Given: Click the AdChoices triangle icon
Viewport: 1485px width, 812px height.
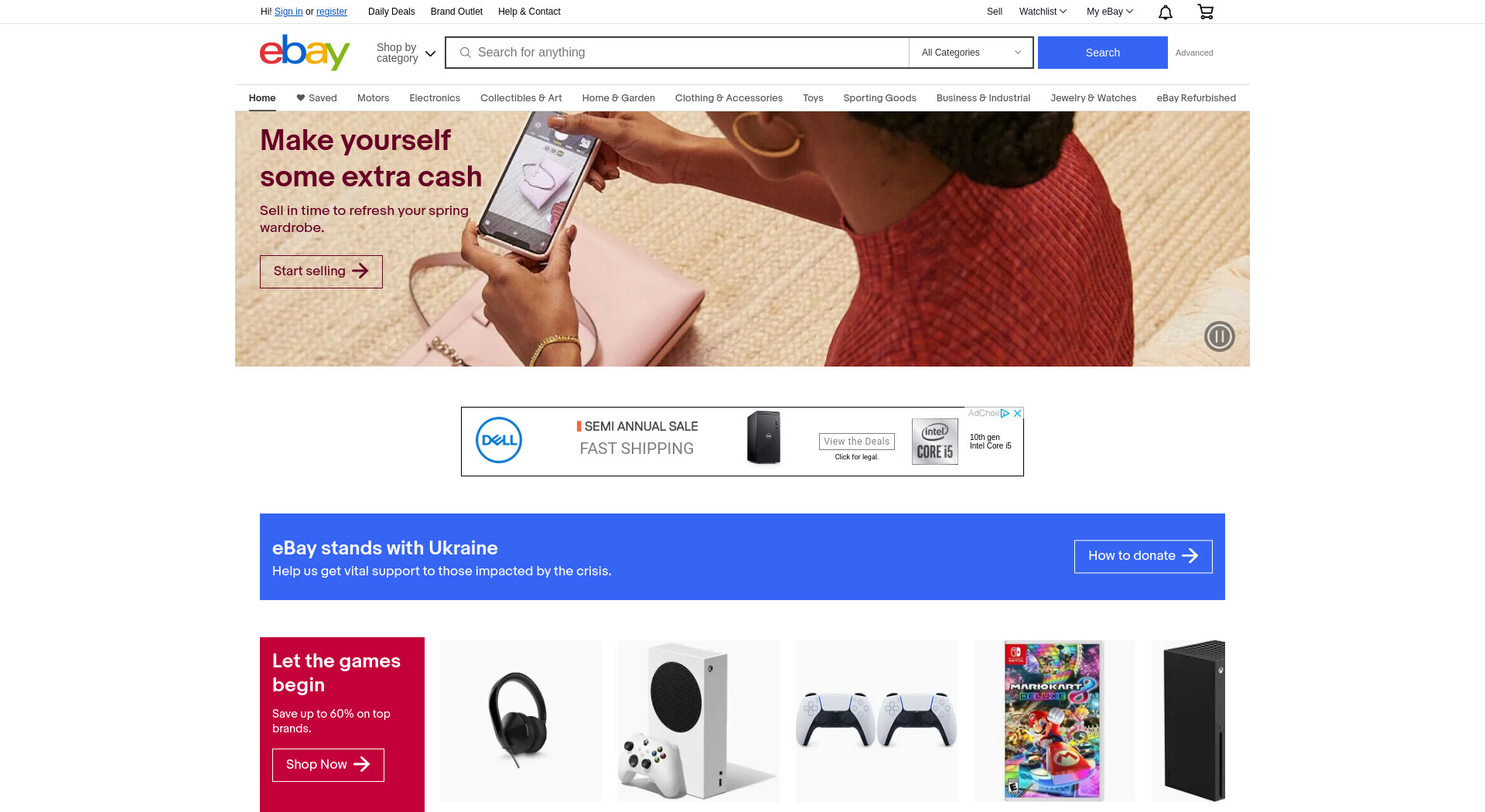Looking at the screenshot, I should [1005, 413].
